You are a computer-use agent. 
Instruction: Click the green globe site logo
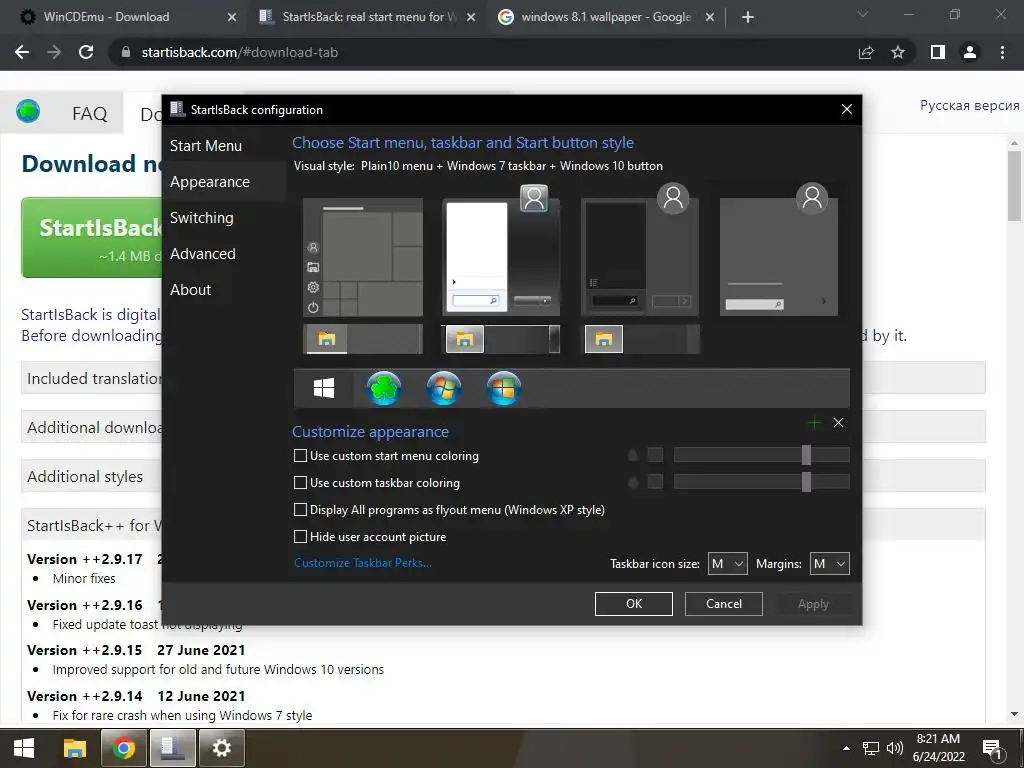[28, 112]
